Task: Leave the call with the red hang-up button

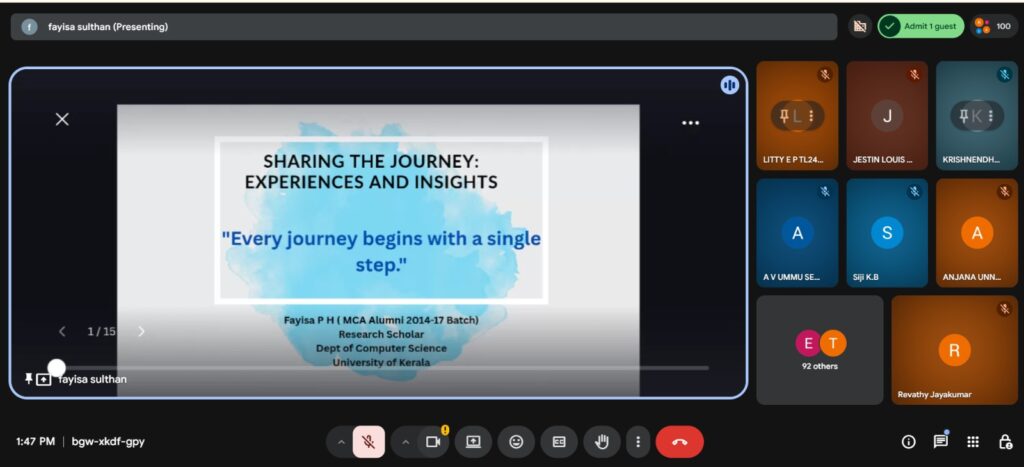Action: point(680,442)
